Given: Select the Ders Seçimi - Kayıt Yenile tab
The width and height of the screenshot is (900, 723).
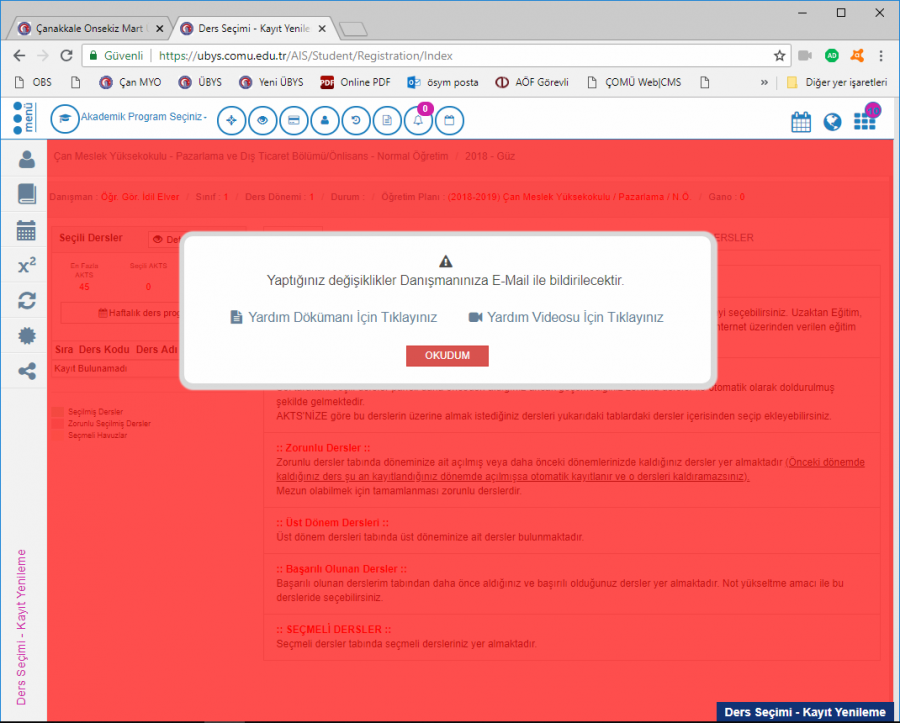Looking at the screenshot, I should 253,28.
